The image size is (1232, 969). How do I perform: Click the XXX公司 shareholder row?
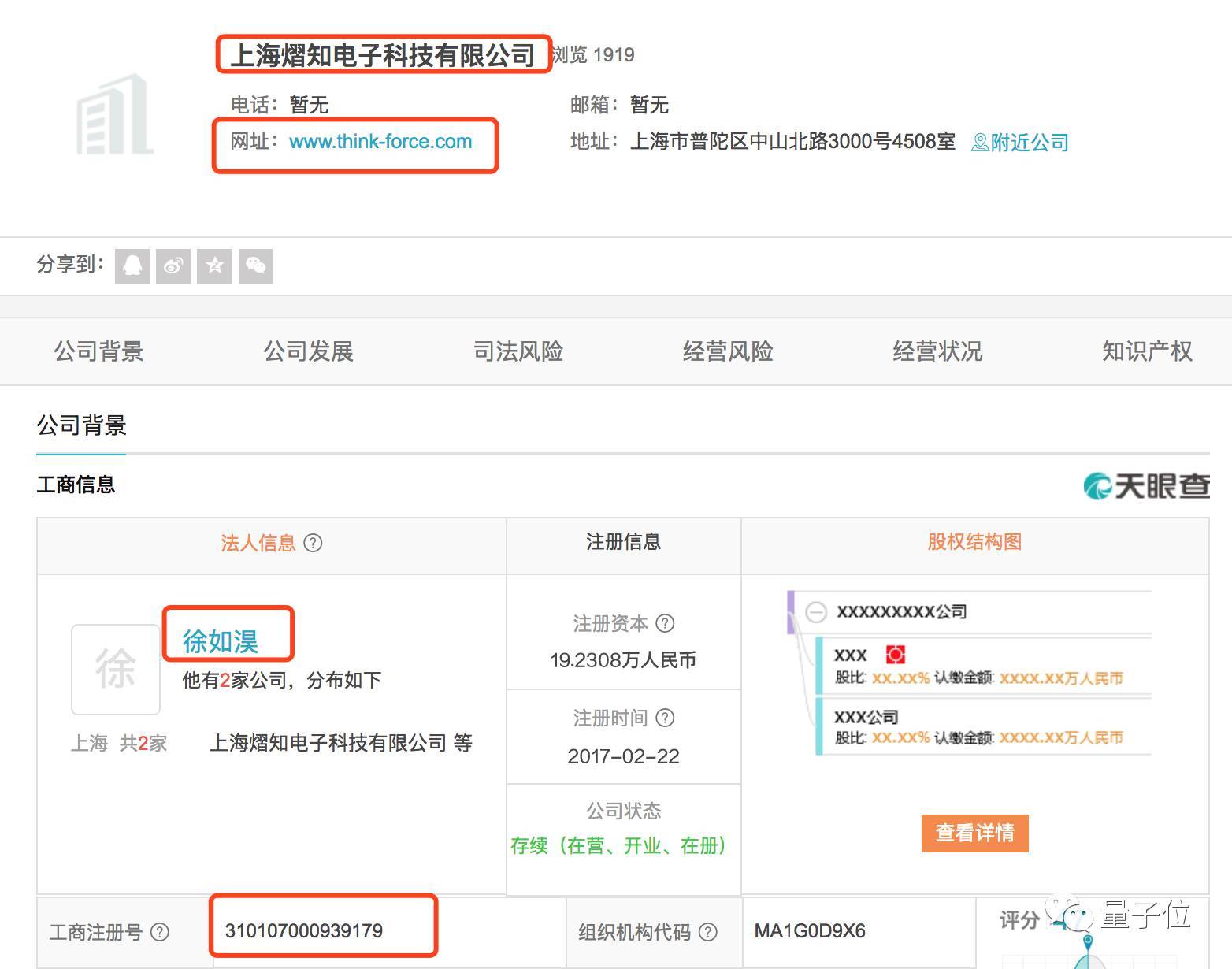[985, 726]
